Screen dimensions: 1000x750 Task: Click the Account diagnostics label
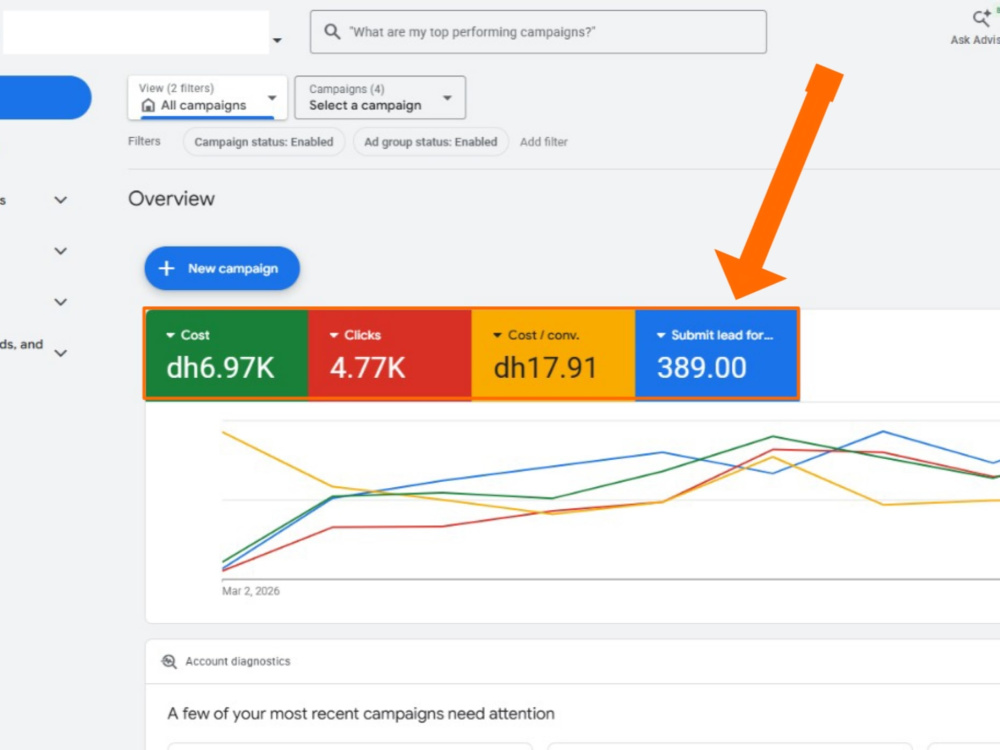click(x=238, y=661)
